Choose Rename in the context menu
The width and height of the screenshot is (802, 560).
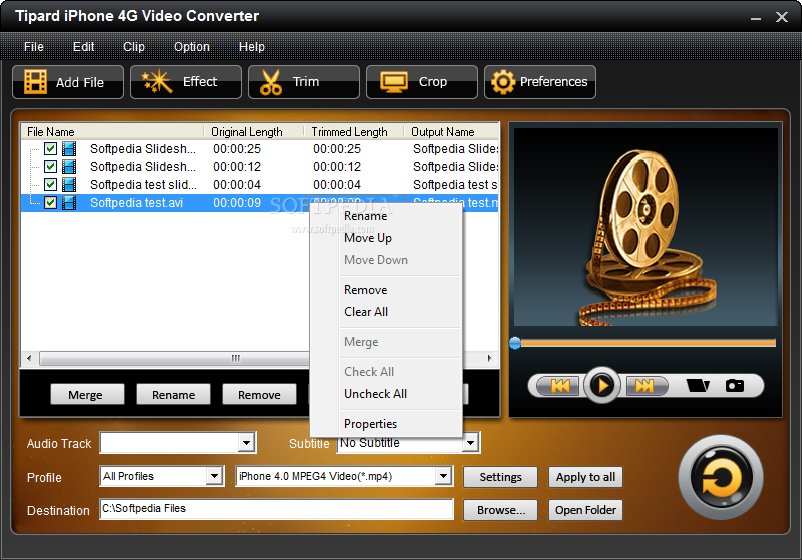click(x=386, y=216)
